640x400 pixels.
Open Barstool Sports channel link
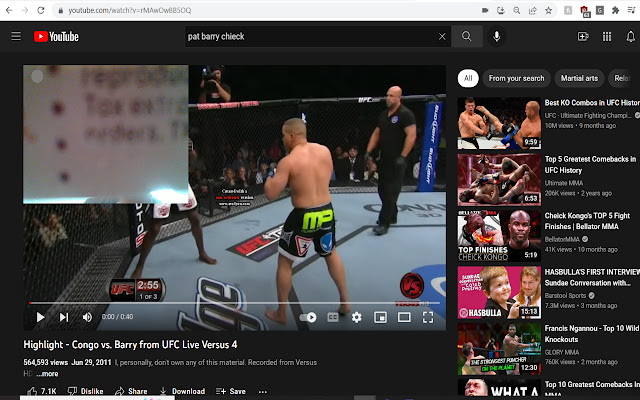[565, 296]
